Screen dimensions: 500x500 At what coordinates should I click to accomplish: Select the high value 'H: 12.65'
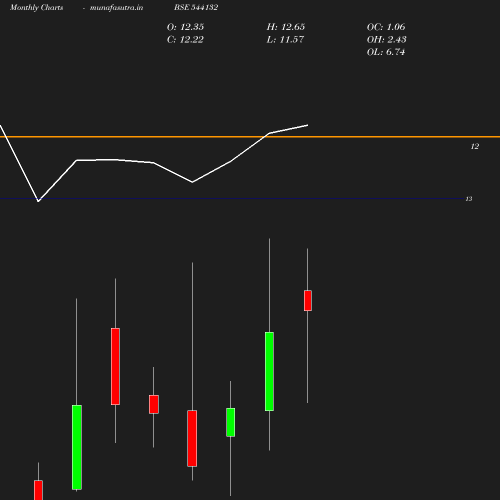[x=286, y=27]
